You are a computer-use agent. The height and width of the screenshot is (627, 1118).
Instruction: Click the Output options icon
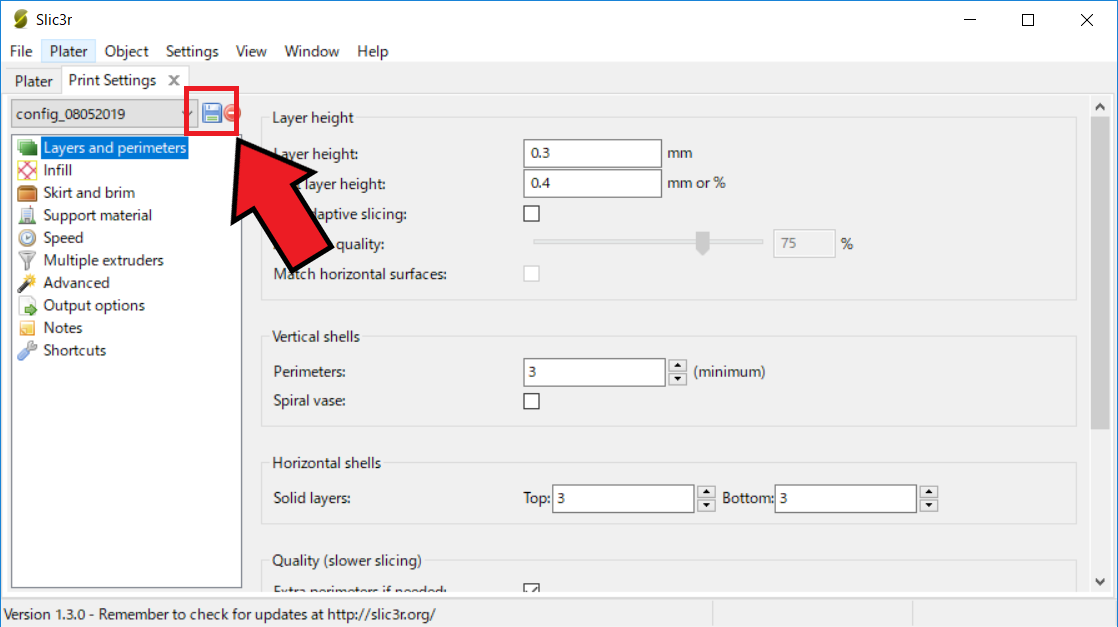coord(27,305)
